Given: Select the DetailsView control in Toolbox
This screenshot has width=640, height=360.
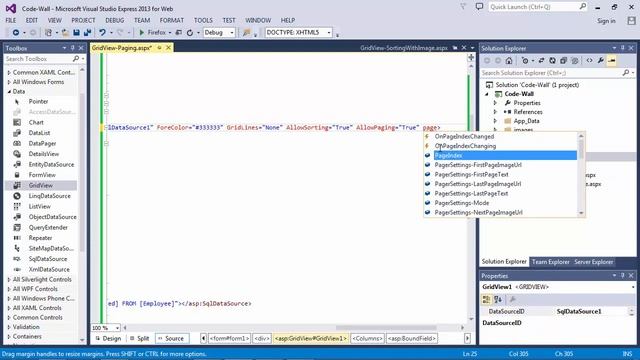Looking at the screenshot, I should pyautogui.click(x=44, y=154).
